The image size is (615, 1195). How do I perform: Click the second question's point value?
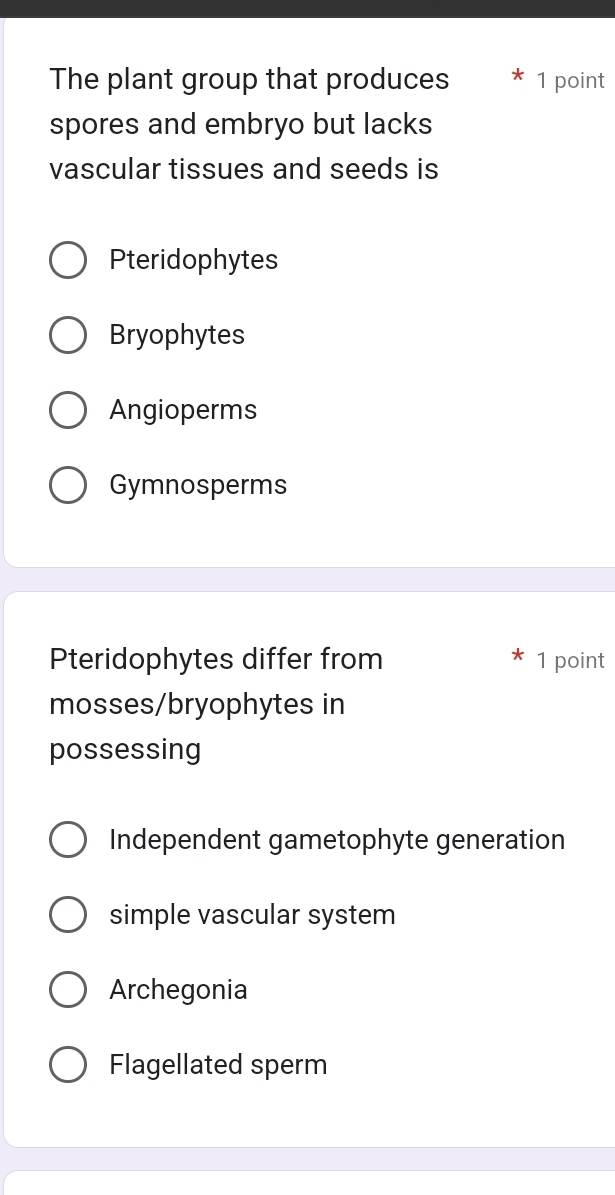coord(571,659)
